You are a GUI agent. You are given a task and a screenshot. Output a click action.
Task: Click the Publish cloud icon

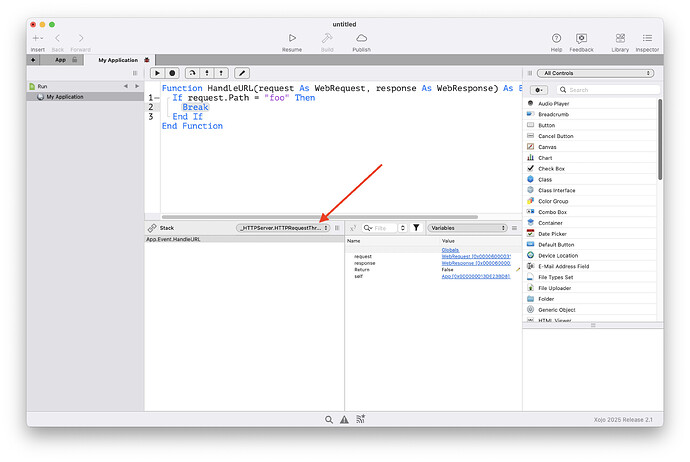(361, 38)
